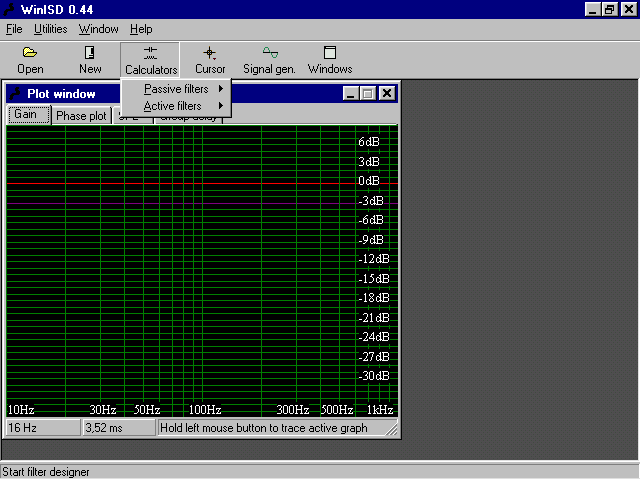Click the 'Hold left mouse button' hint text
The height and width of the screenshot is (480, 640).
tap(264, 428)
